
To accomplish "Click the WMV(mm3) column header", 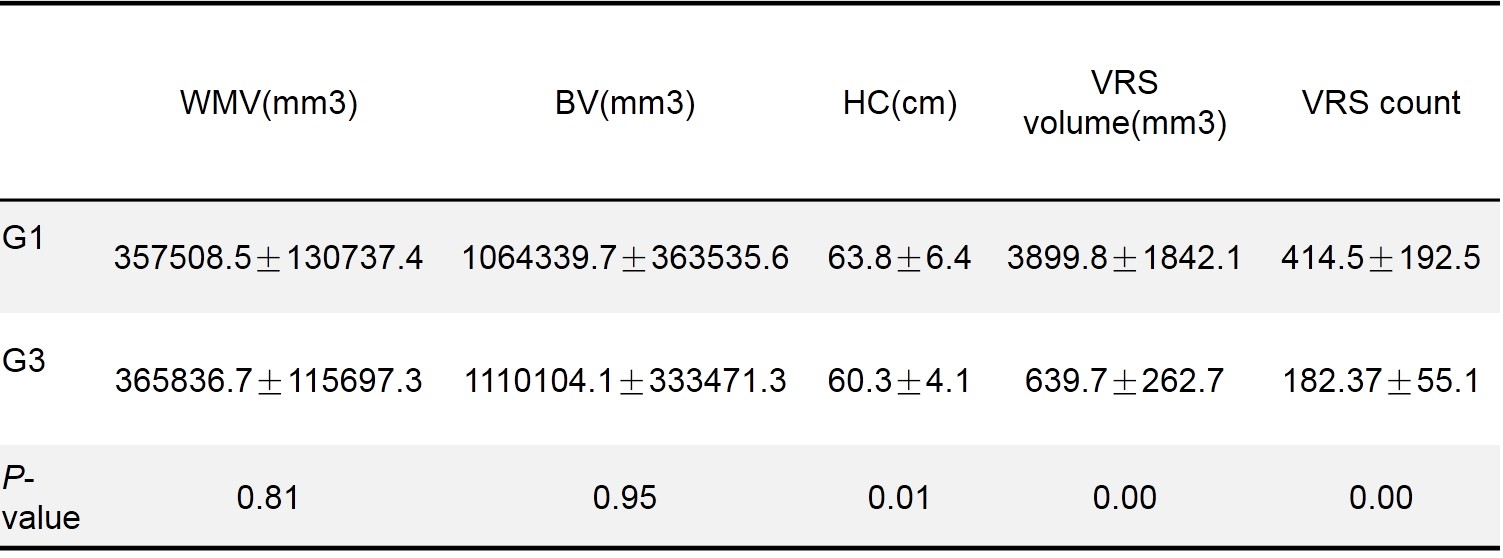I will point(268,105).
